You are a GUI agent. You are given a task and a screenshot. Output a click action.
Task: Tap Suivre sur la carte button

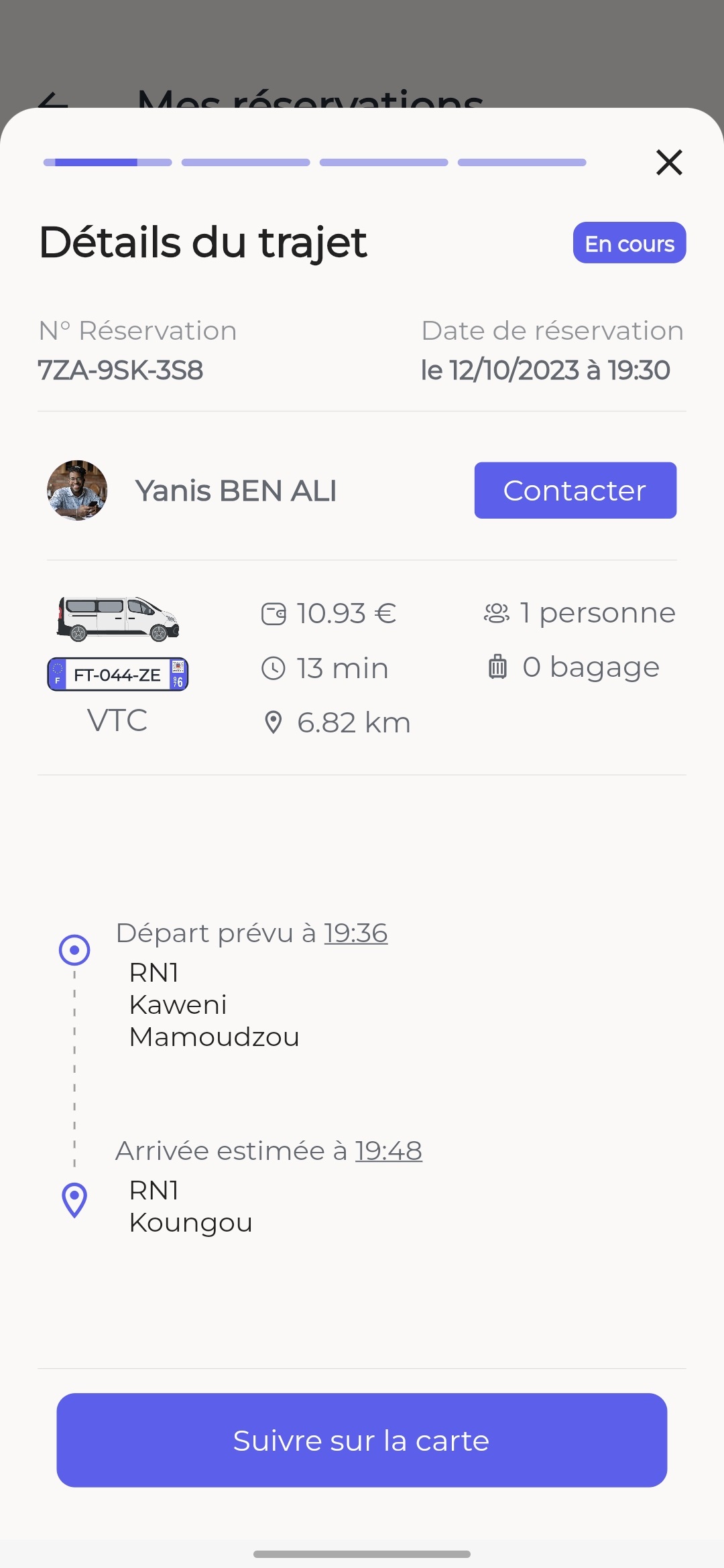tap(362, 1440)
